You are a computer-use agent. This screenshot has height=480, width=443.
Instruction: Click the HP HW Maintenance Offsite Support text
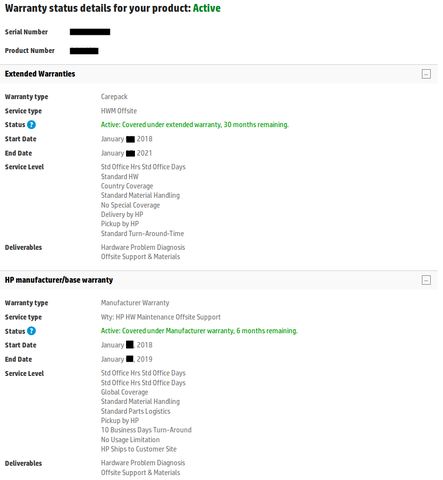pos(168,317)
